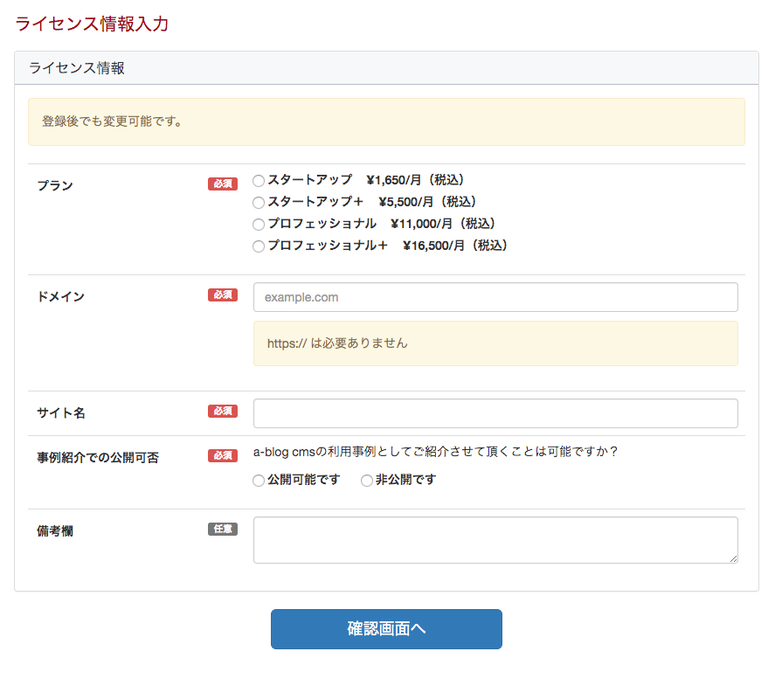The image size is (775, 679).
Task: Select the 非公開です radio option
Action: pyautogui.click(x=367, y=481)
